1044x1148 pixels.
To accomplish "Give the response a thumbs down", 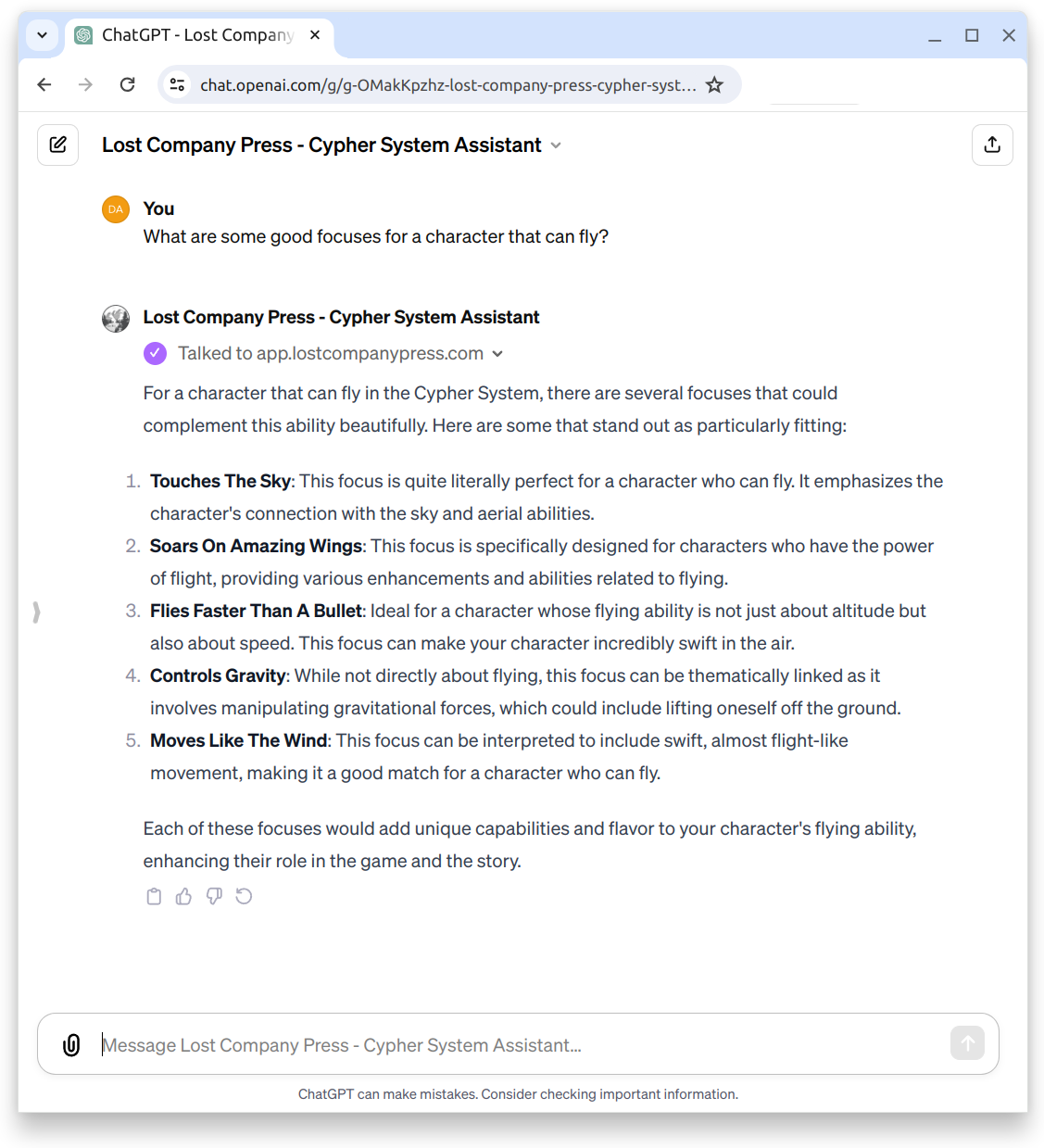I will (214, 896).
